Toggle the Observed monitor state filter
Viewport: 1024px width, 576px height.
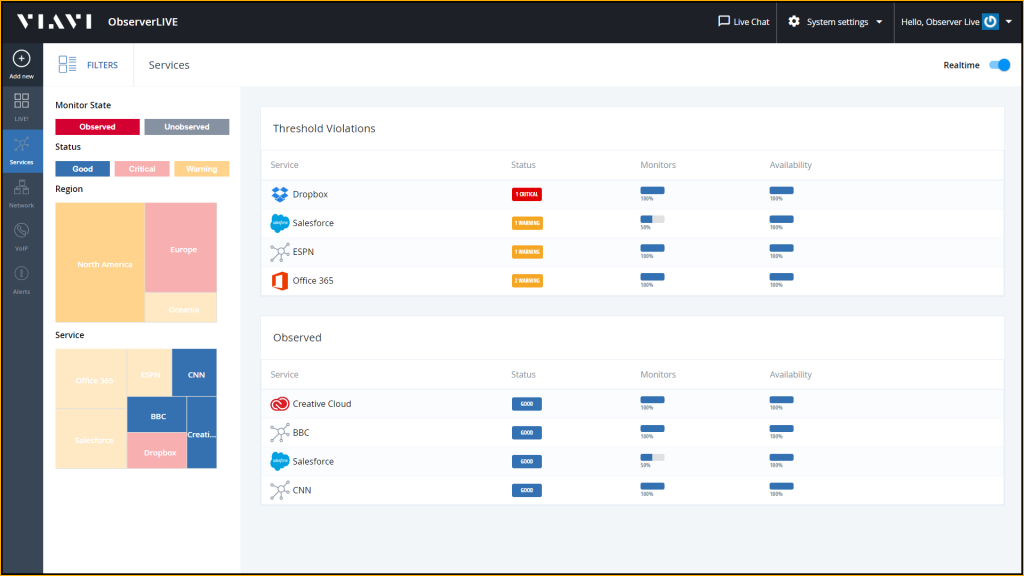[97, 127]
